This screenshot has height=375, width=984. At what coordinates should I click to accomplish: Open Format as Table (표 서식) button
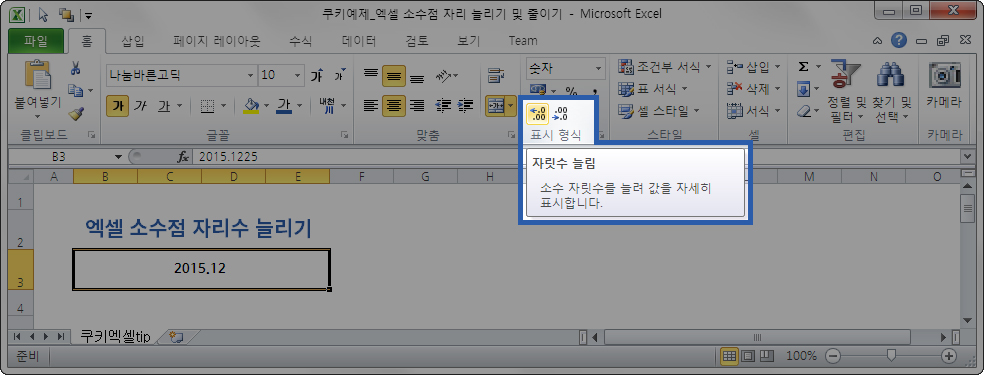coord(653,89)
